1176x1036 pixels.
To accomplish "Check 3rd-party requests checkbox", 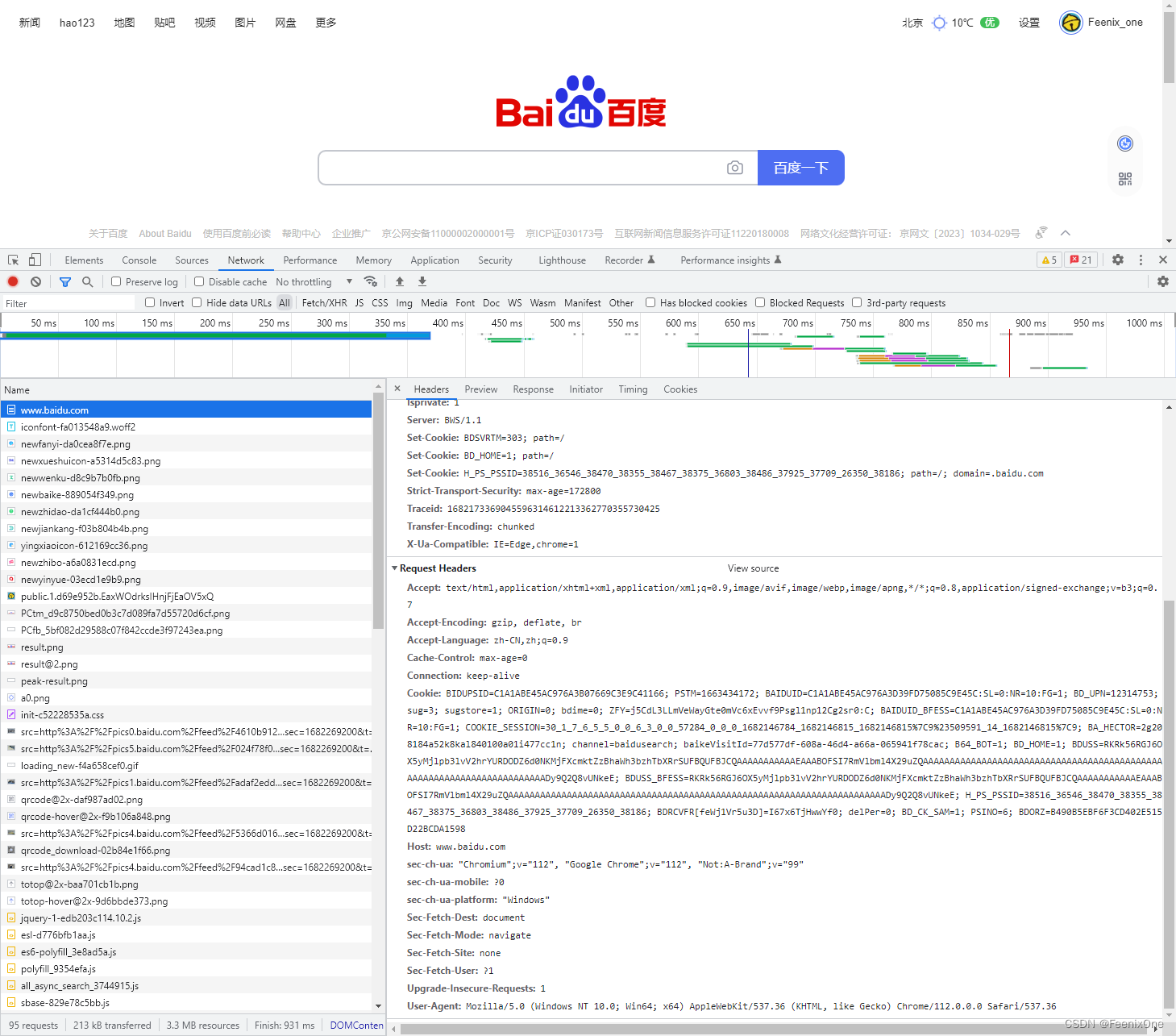I will click(857, 302).
